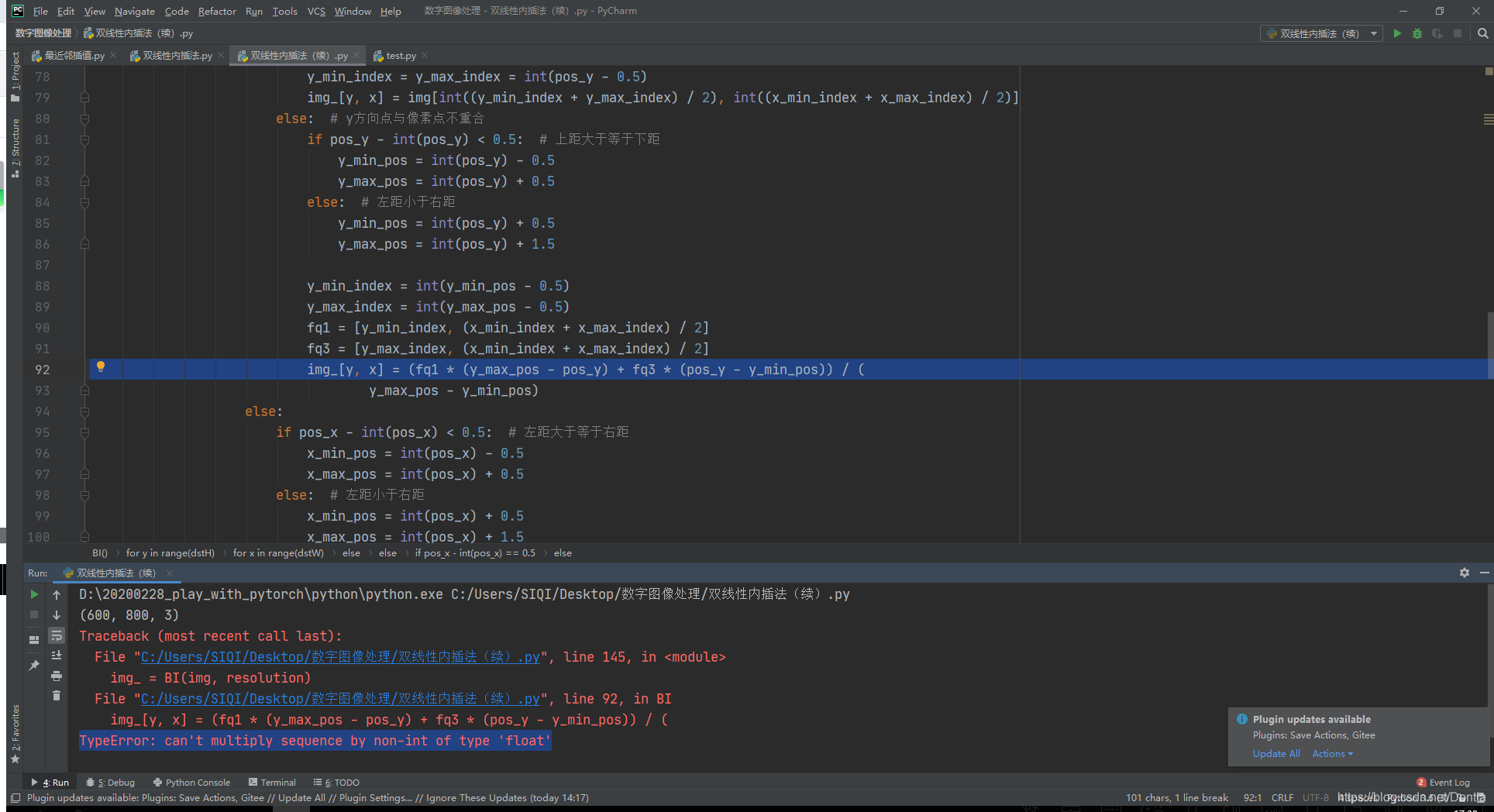Open the VCS menu

tap(316, 11)
